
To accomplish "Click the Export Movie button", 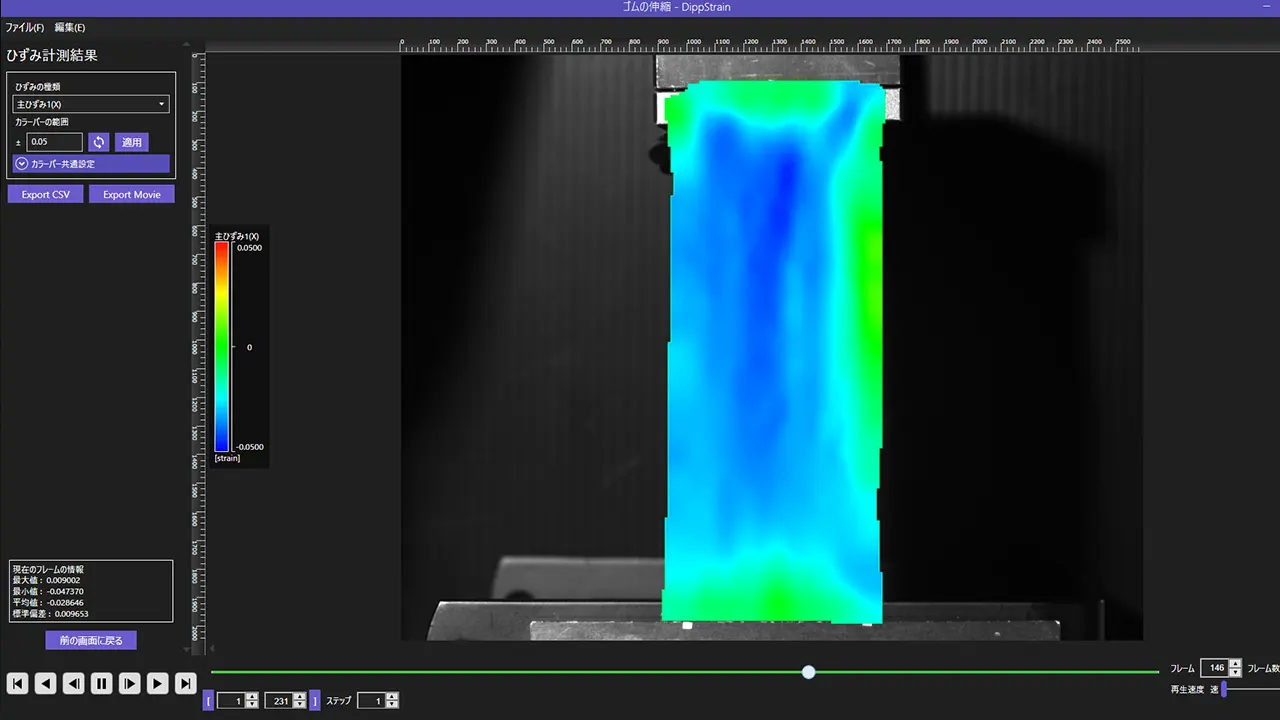I will click(x=132, y=194).
